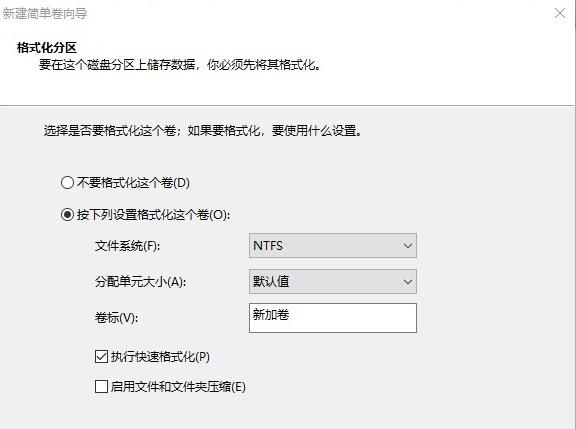The height and width of the screenshot is (429, 576).
Task: Click the 执行快速格式化(P) label text
Action: coord(160,357)
